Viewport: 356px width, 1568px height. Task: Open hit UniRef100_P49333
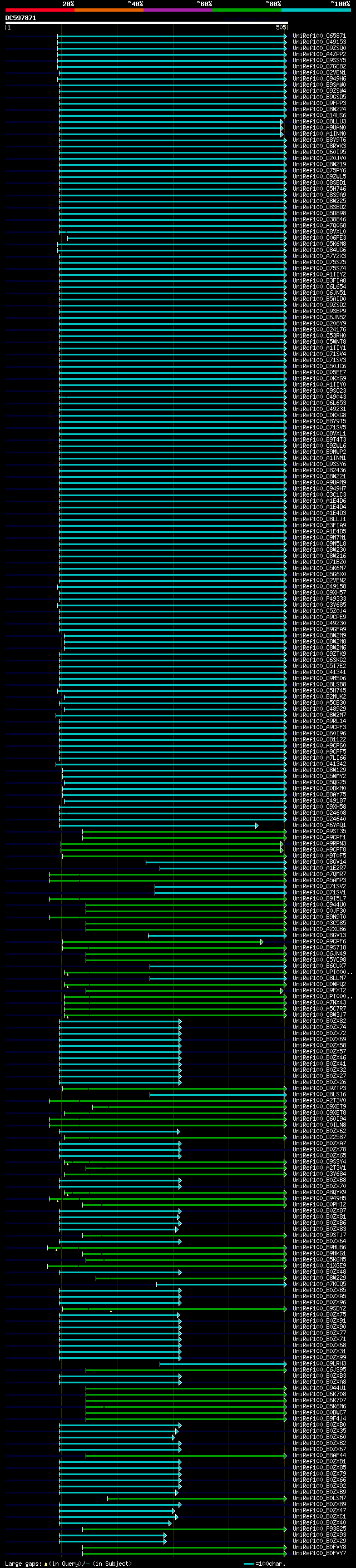319,599
